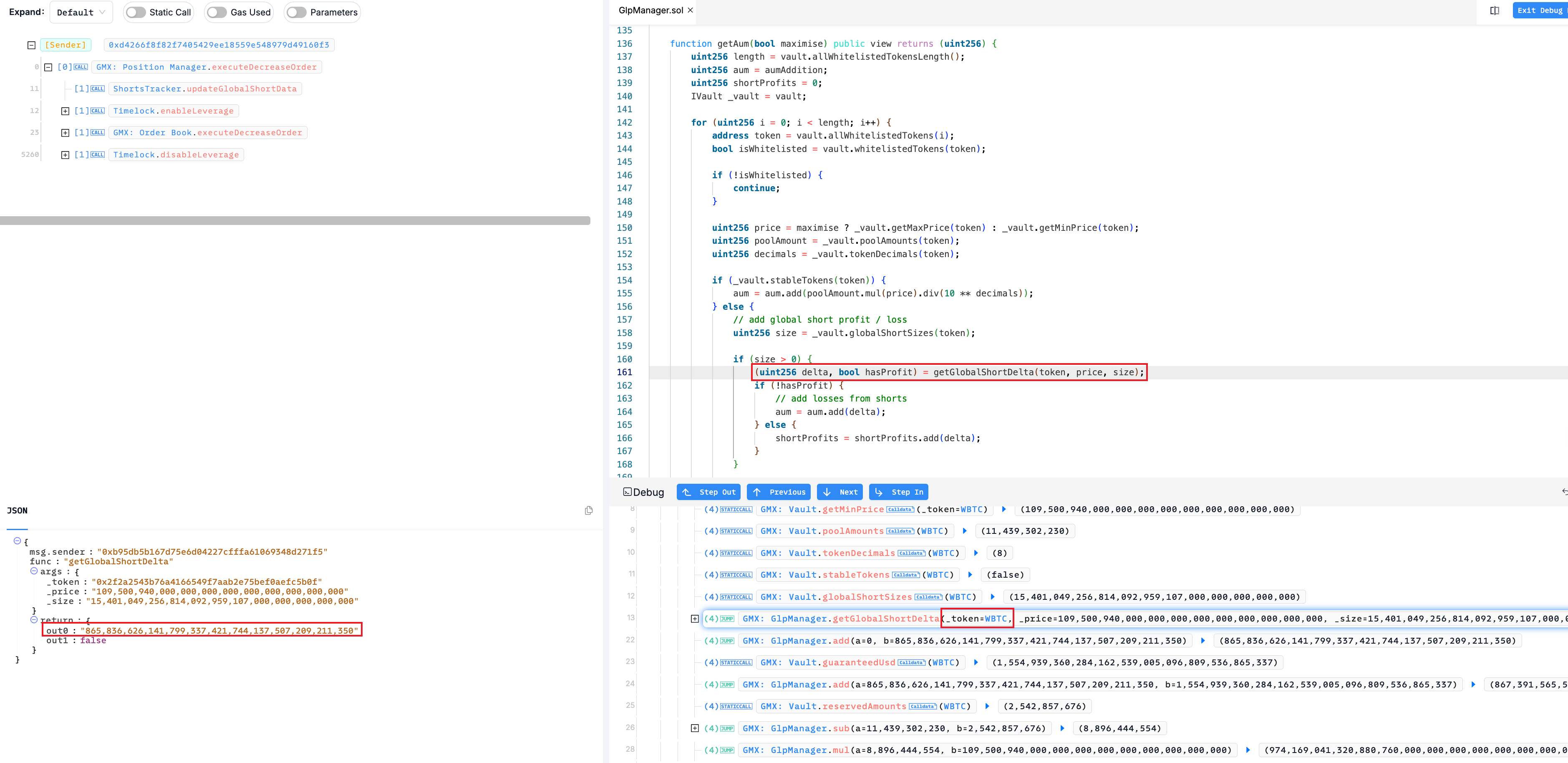Click the split editor layout icon
Viewport: 1568px width, 763px height.
pyautogui.click(x=1494, y=10)
